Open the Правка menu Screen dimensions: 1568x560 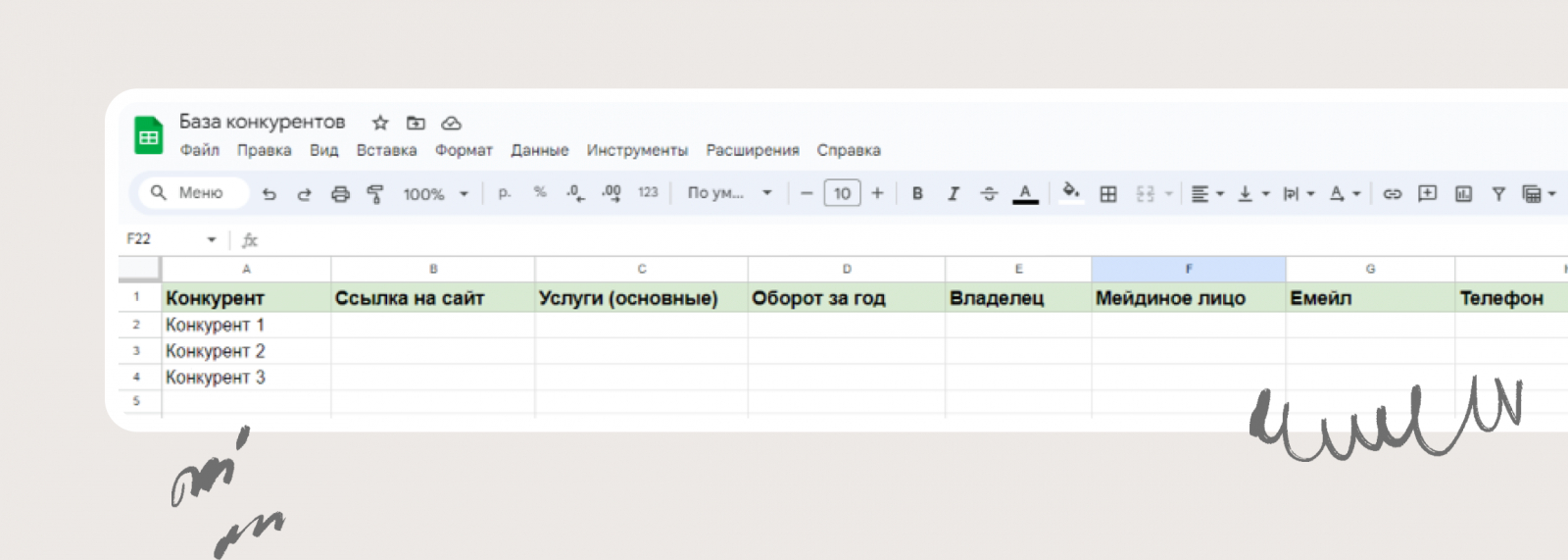[264, 150]
